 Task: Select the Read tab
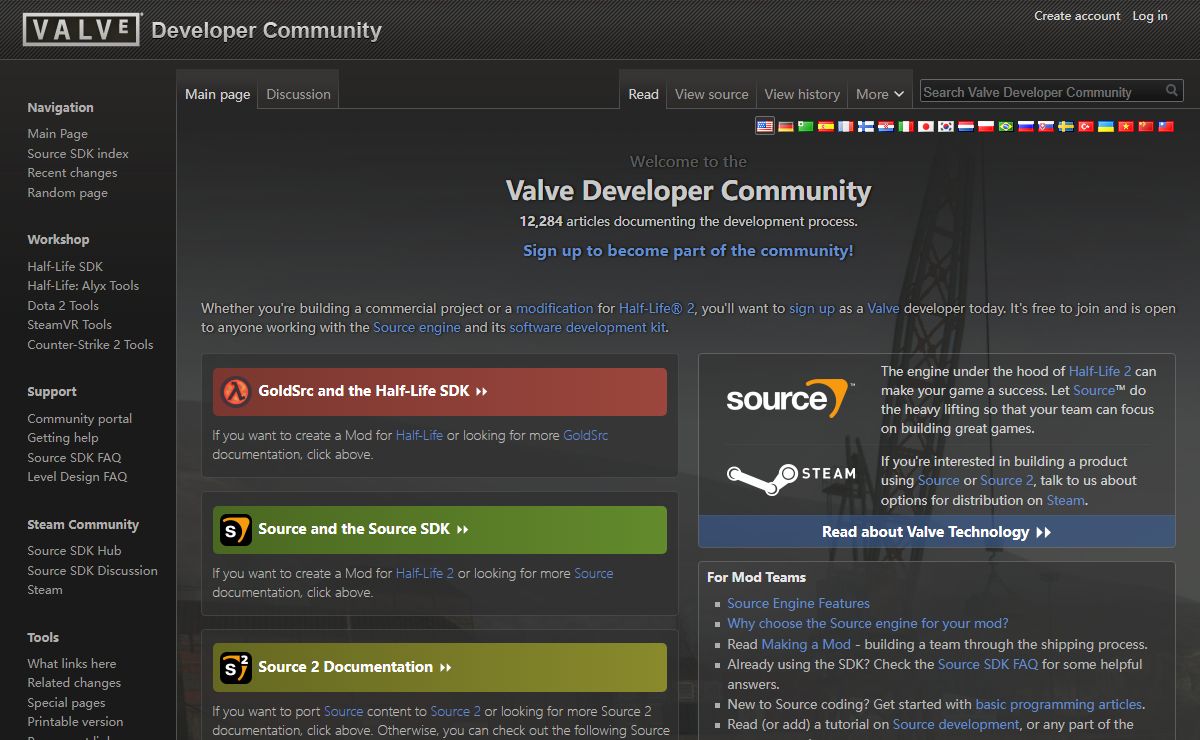point(643,94)
